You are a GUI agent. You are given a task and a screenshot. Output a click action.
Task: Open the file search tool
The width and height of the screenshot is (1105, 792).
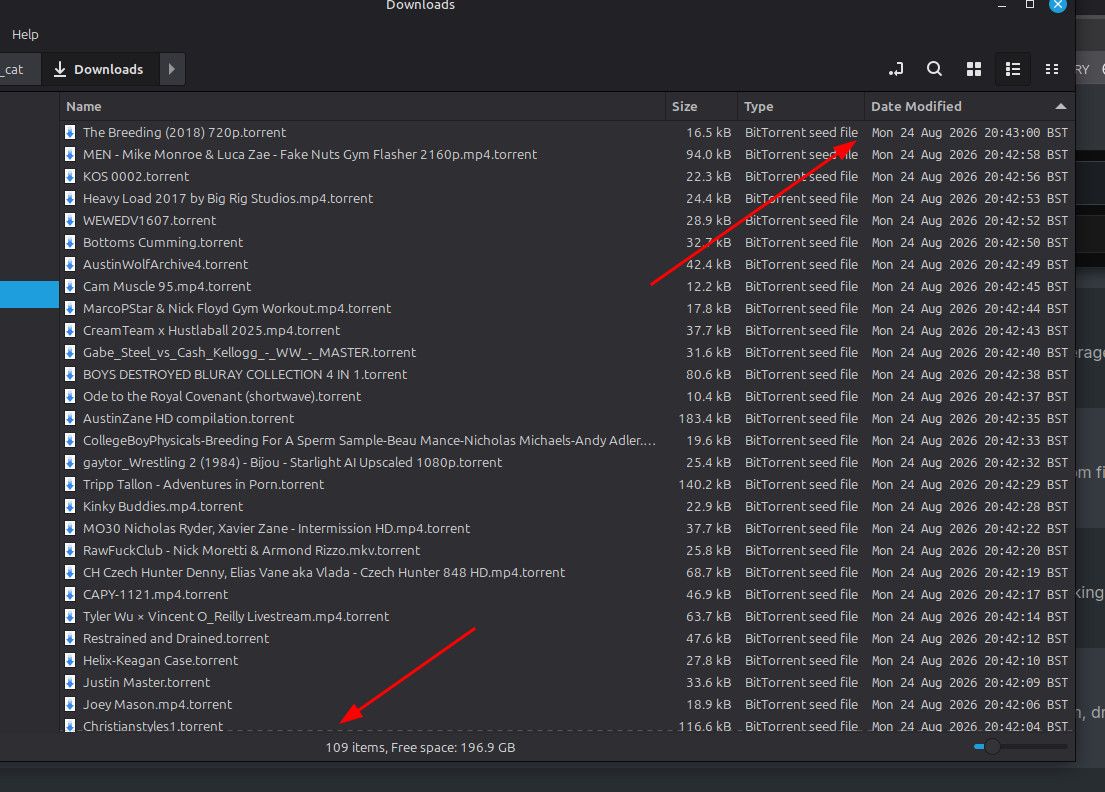click(934, 69)
